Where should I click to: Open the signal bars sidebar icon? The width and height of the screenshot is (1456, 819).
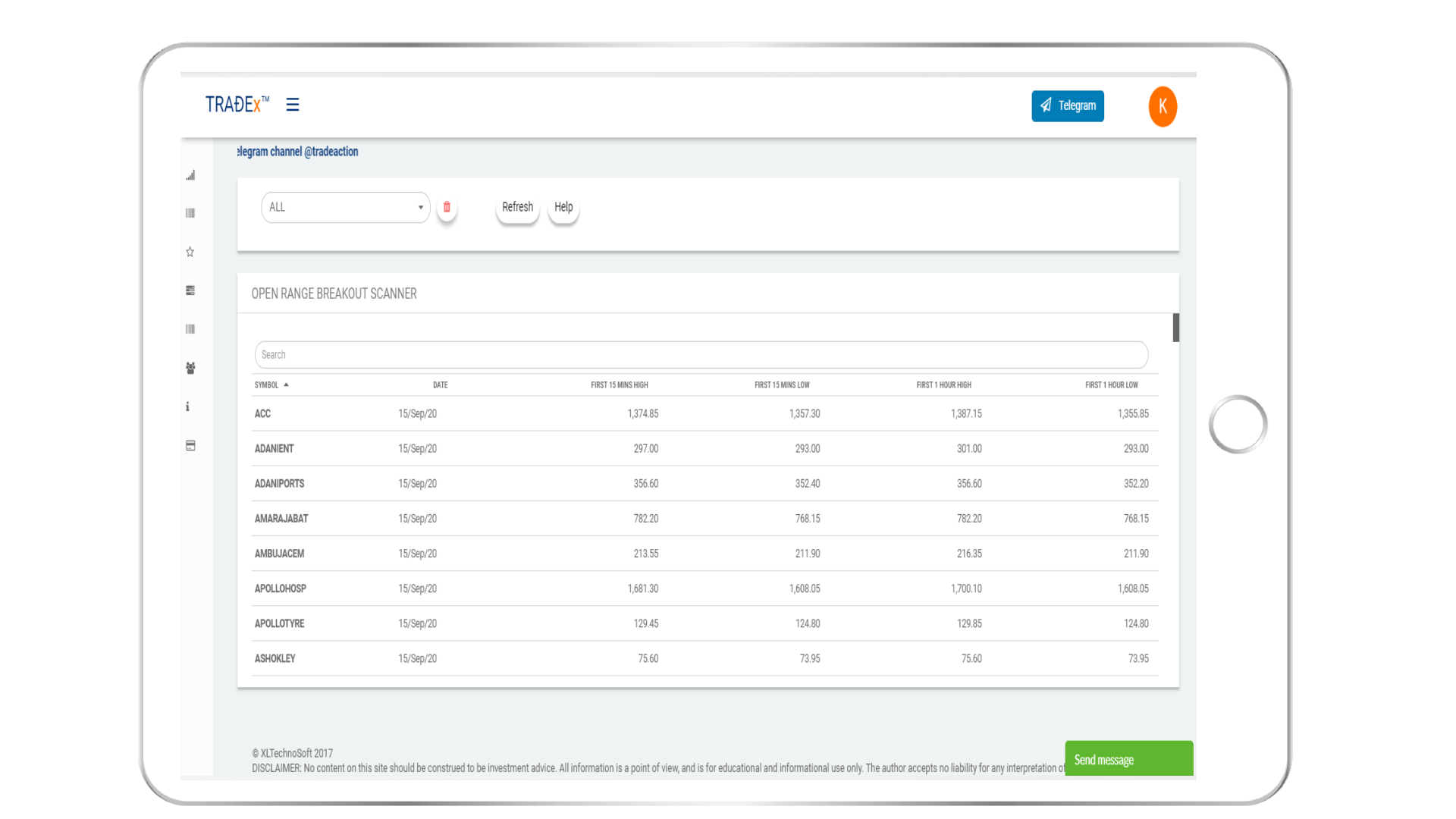click(190, 175)
